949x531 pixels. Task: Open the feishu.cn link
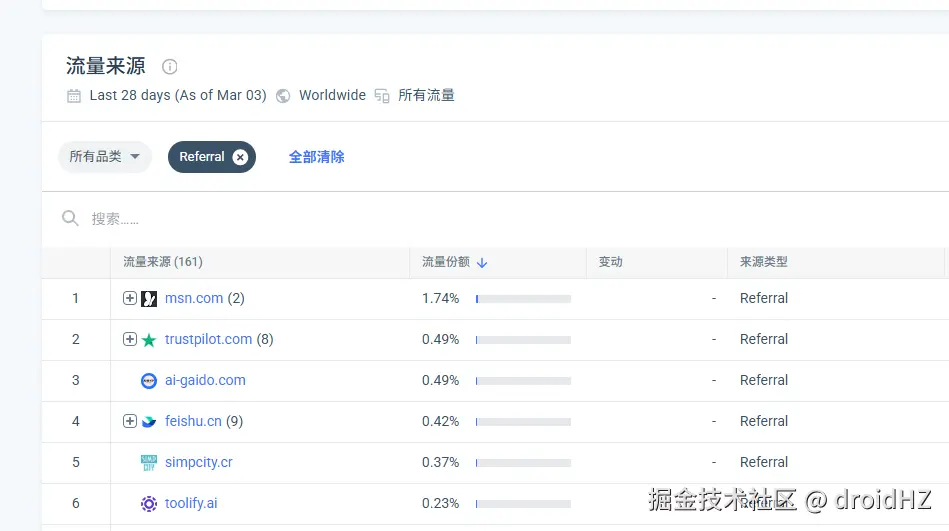pyautogui.click(x=193, y=421)
